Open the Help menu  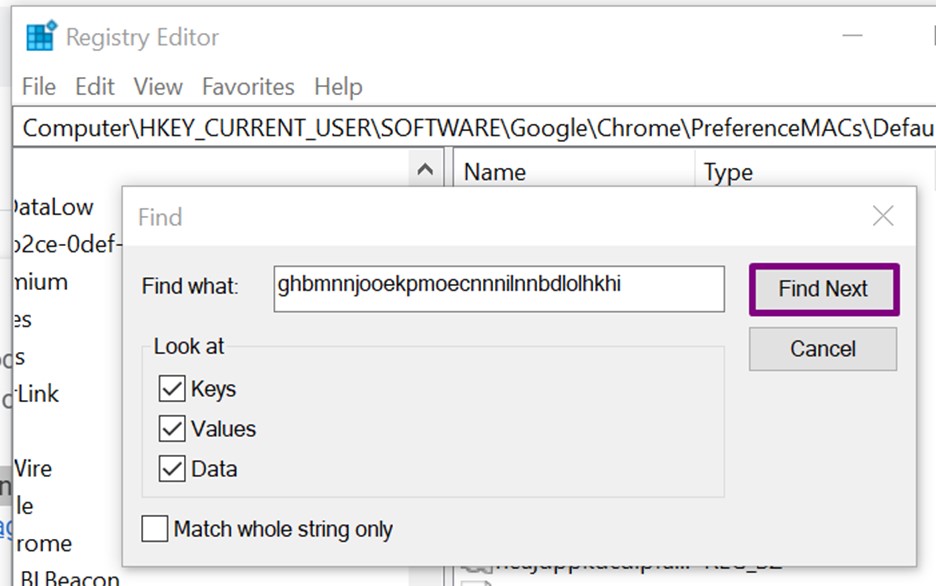338,87
